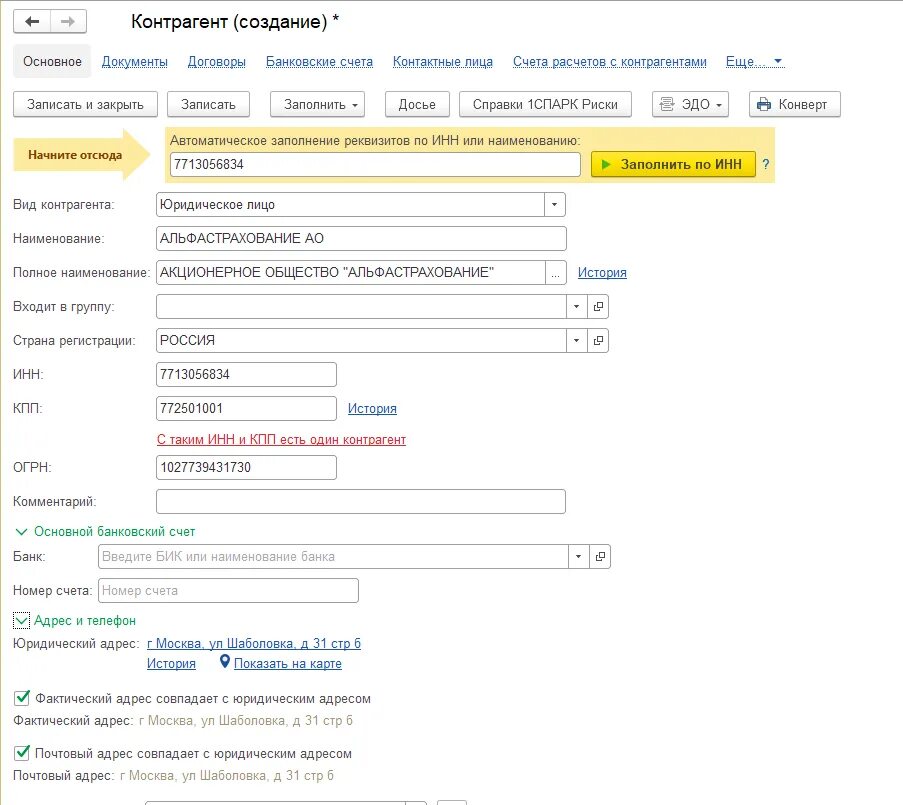
Task: Open the Контактные лица tab
Action: pyautogui.click(x=442, y=62)
